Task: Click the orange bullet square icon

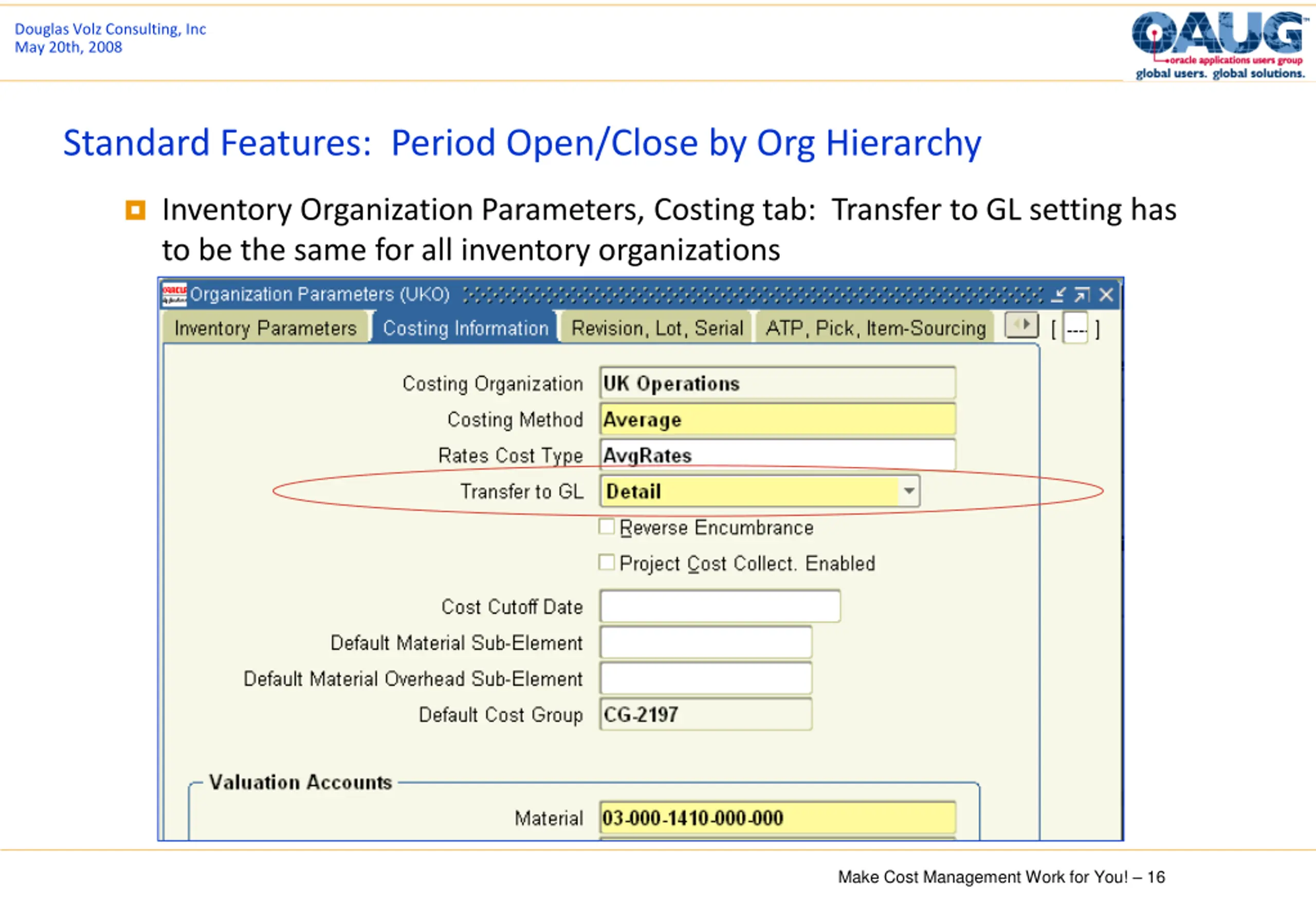Action: pyautogui.click(x=135, y=211)
